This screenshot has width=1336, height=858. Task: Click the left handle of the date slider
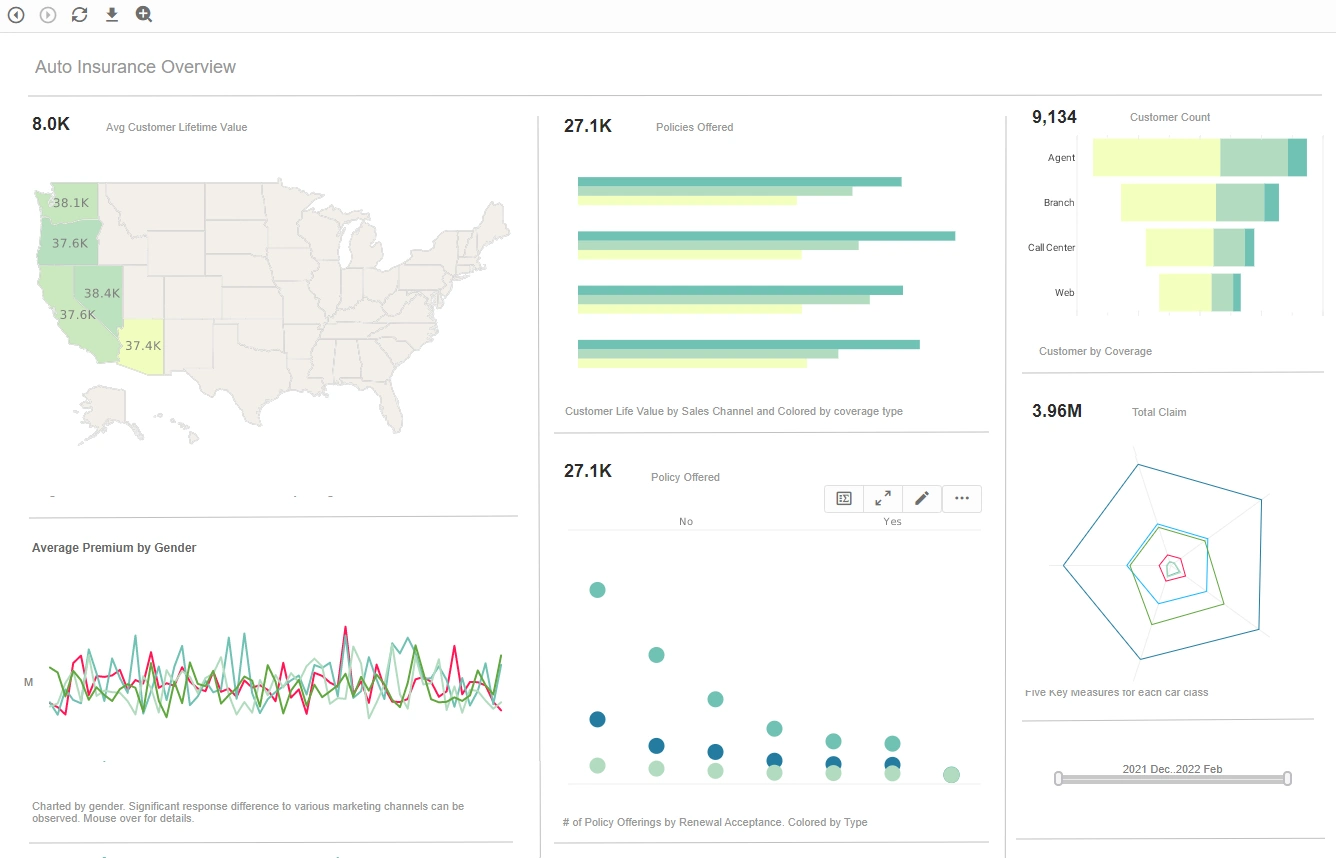click(x=1058, y=777)
